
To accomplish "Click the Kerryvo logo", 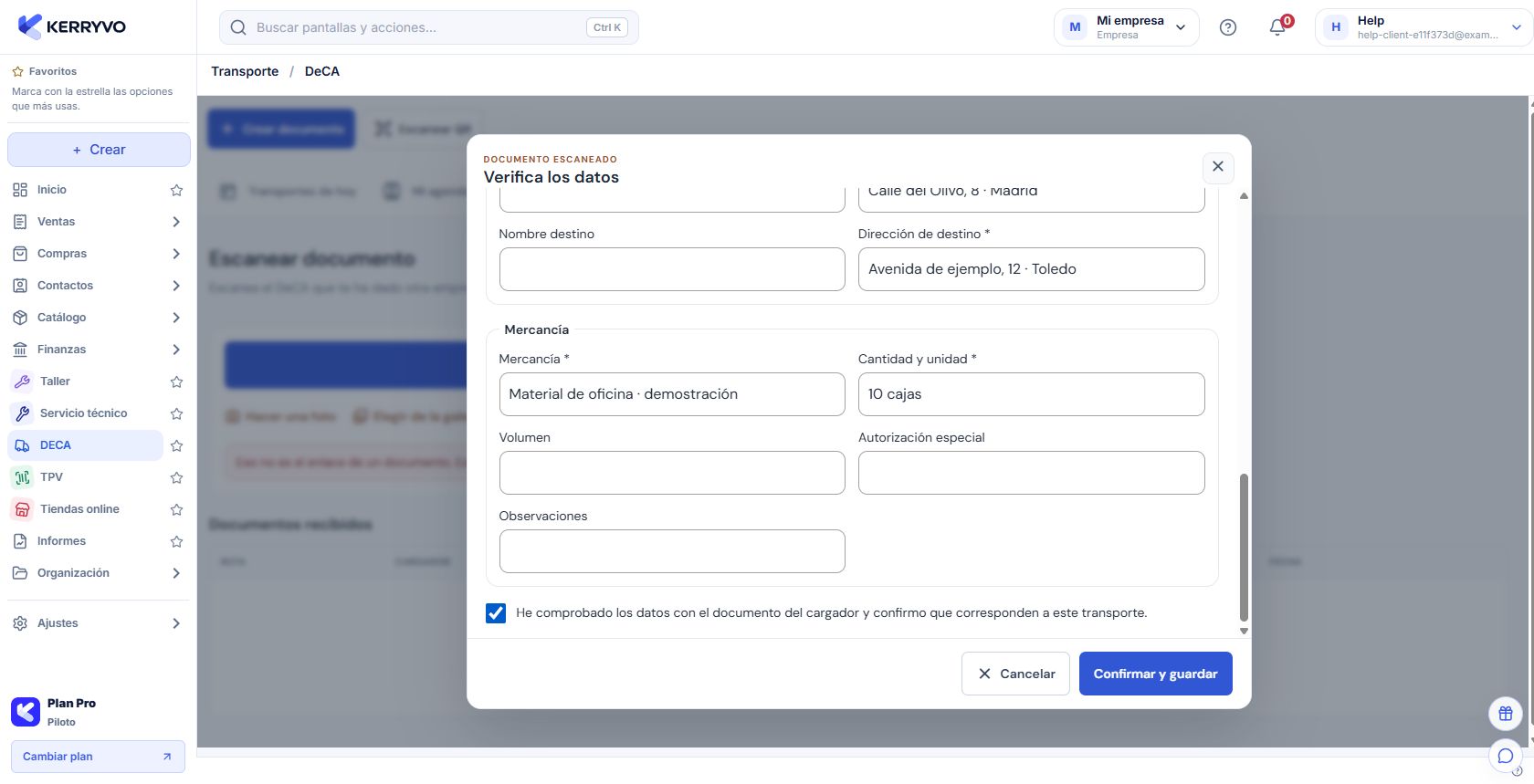I will (x=72, y=26).
